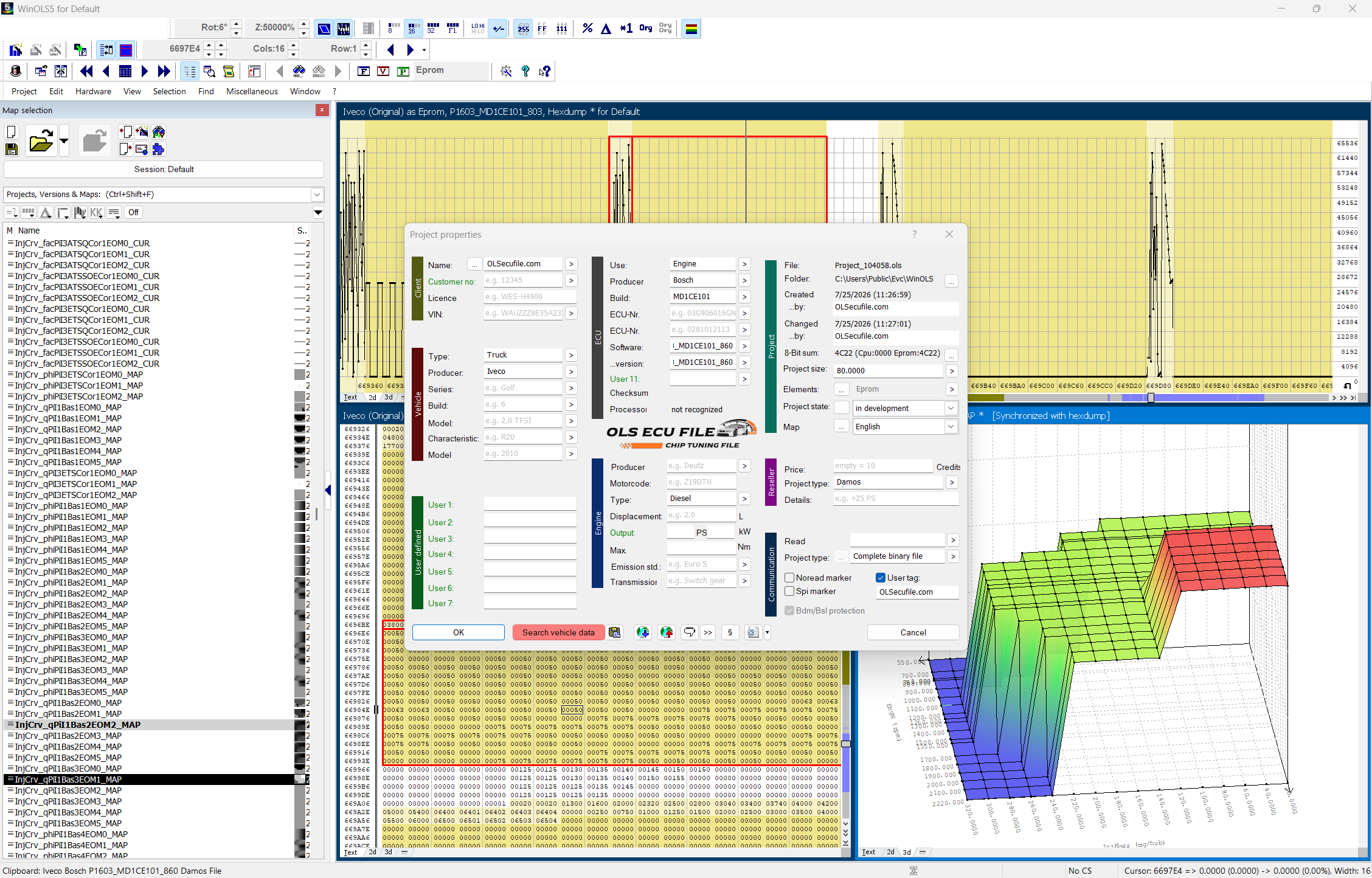Click the question mark help icon in toolbar
The height and width of the screenshot is (878, 1372).
click(x=525, y=71)
